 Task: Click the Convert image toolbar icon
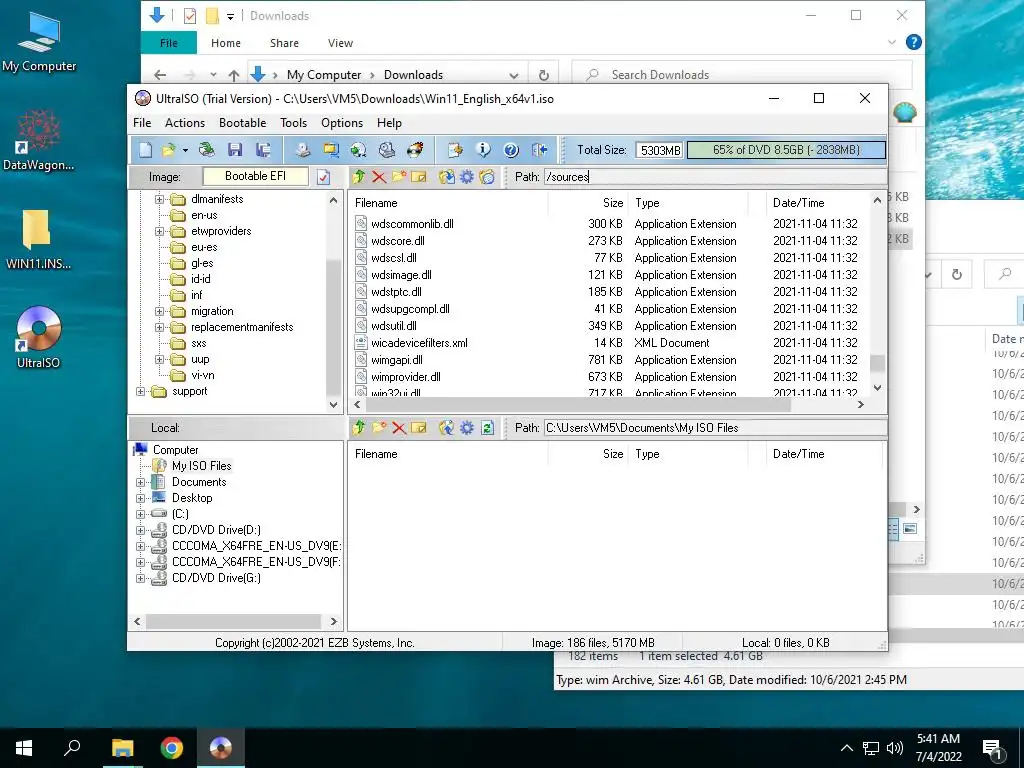click(359, 150)
